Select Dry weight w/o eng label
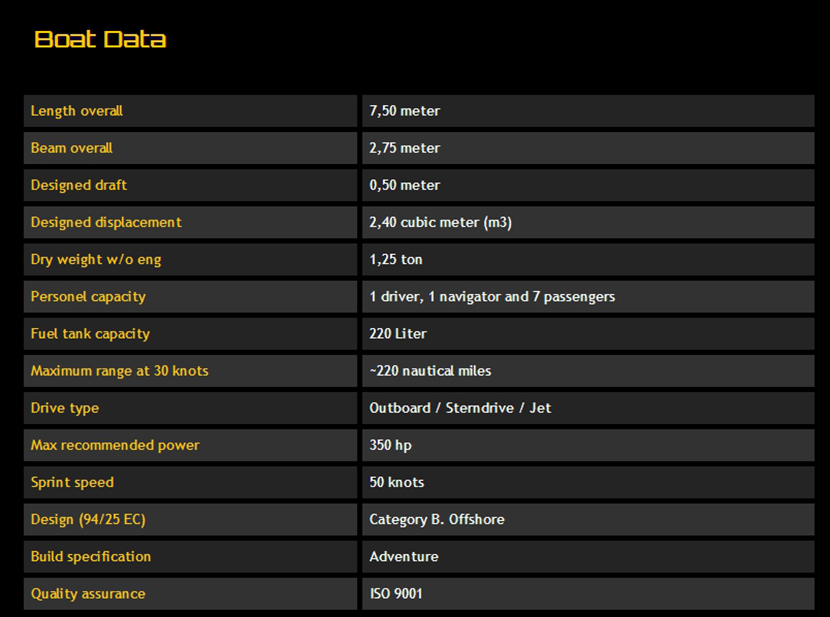The image size is (830, 617). point(96,259)
